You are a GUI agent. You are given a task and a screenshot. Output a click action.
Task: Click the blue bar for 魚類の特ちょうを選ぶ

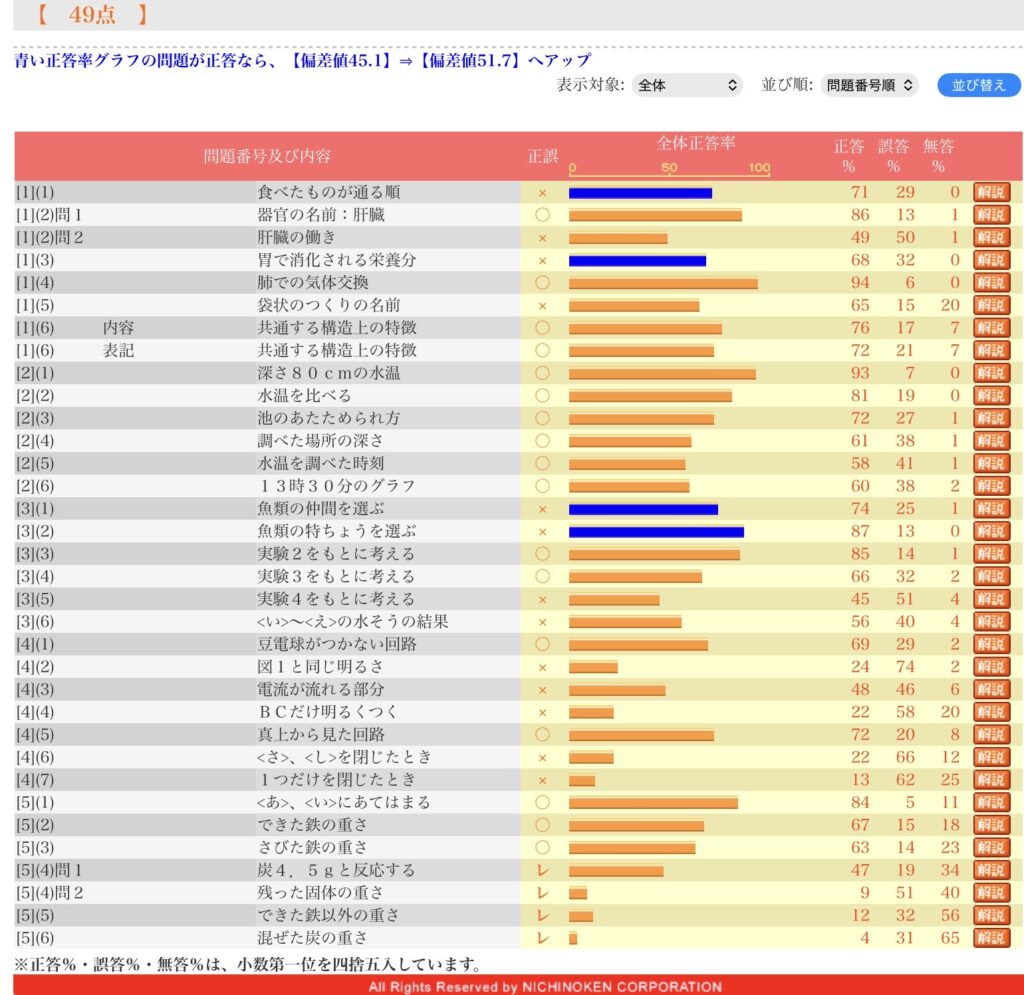[656, 531]
